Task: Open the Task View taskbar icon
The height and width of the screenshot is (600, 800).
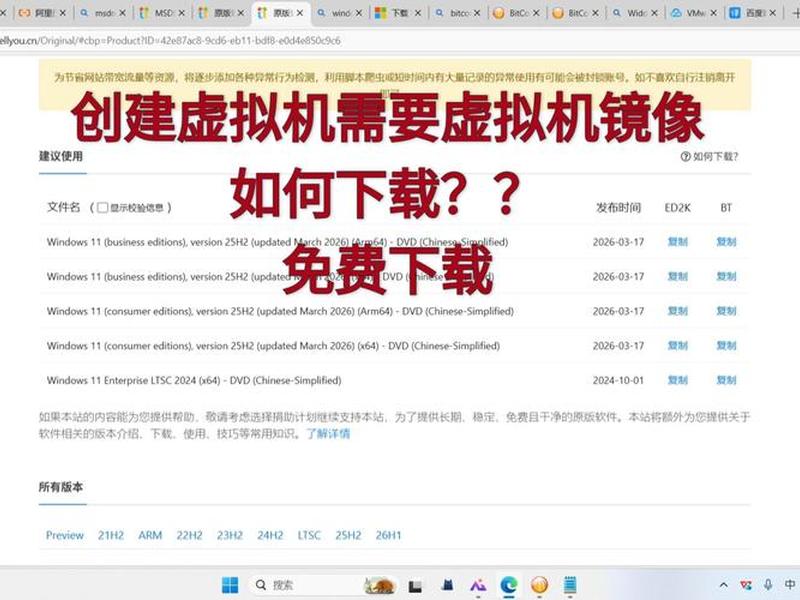Action: point(415,586)
